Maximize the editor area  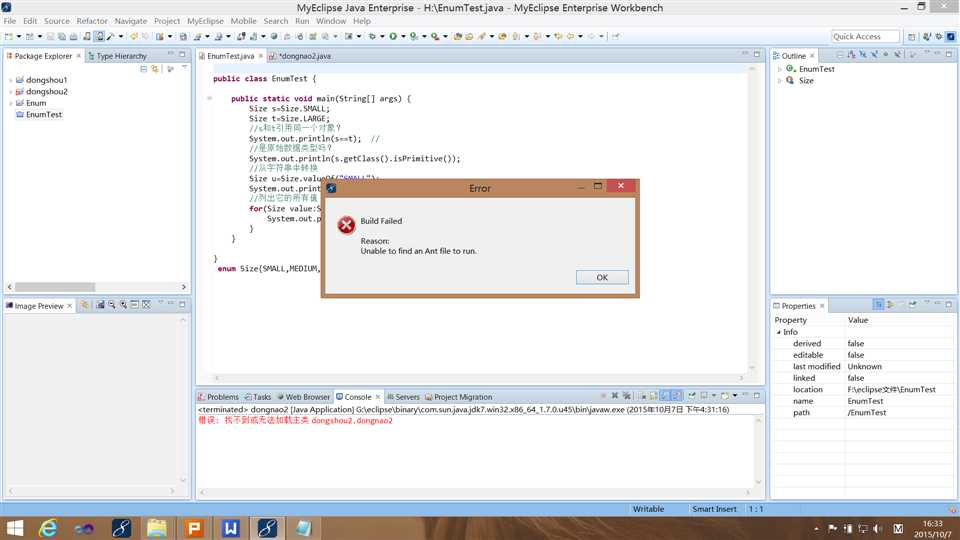(x=757, y=54)
